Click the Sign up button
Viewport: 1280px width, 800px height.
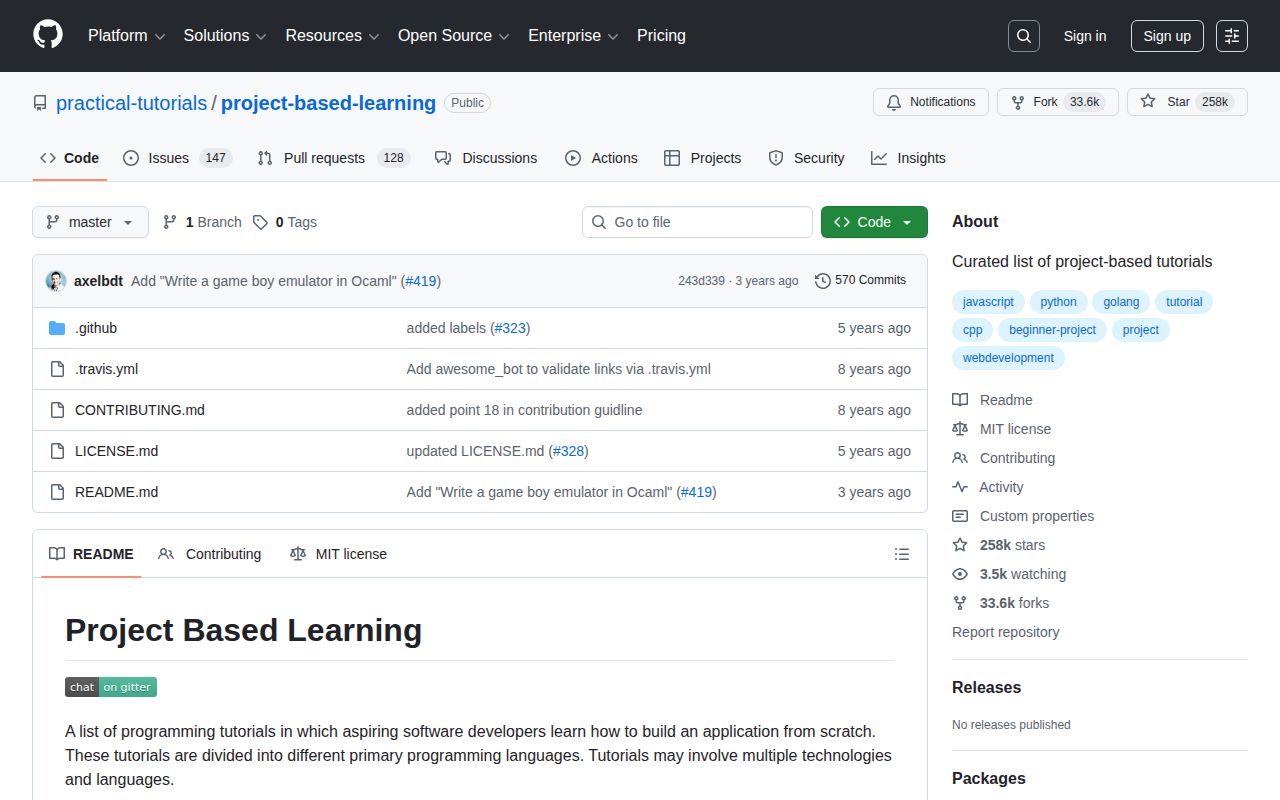pyautogui.click(x=1167, y=36)
